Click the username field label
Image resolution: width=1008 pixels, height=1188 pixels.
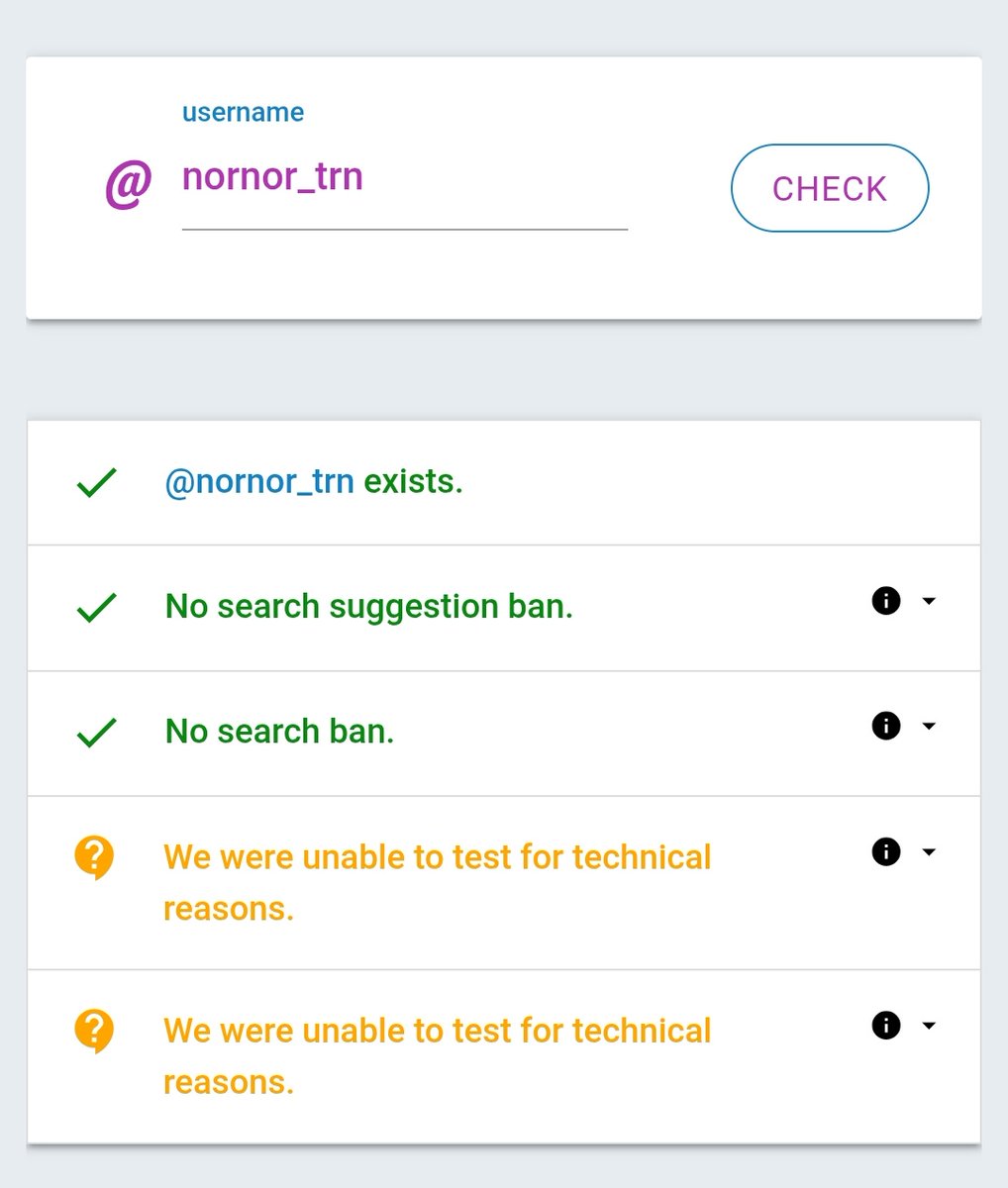tap(243, 112)
